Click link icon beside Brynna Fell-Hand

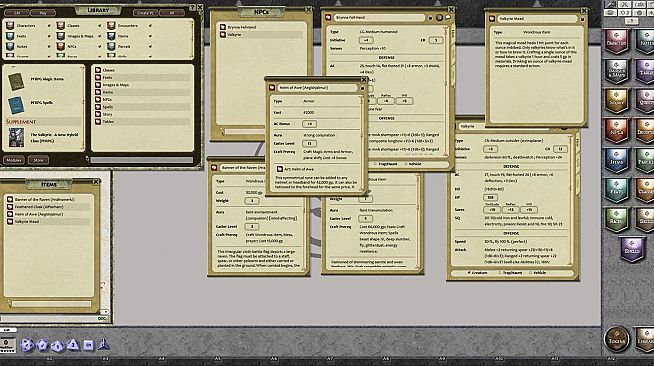click(x=223, y=27)
